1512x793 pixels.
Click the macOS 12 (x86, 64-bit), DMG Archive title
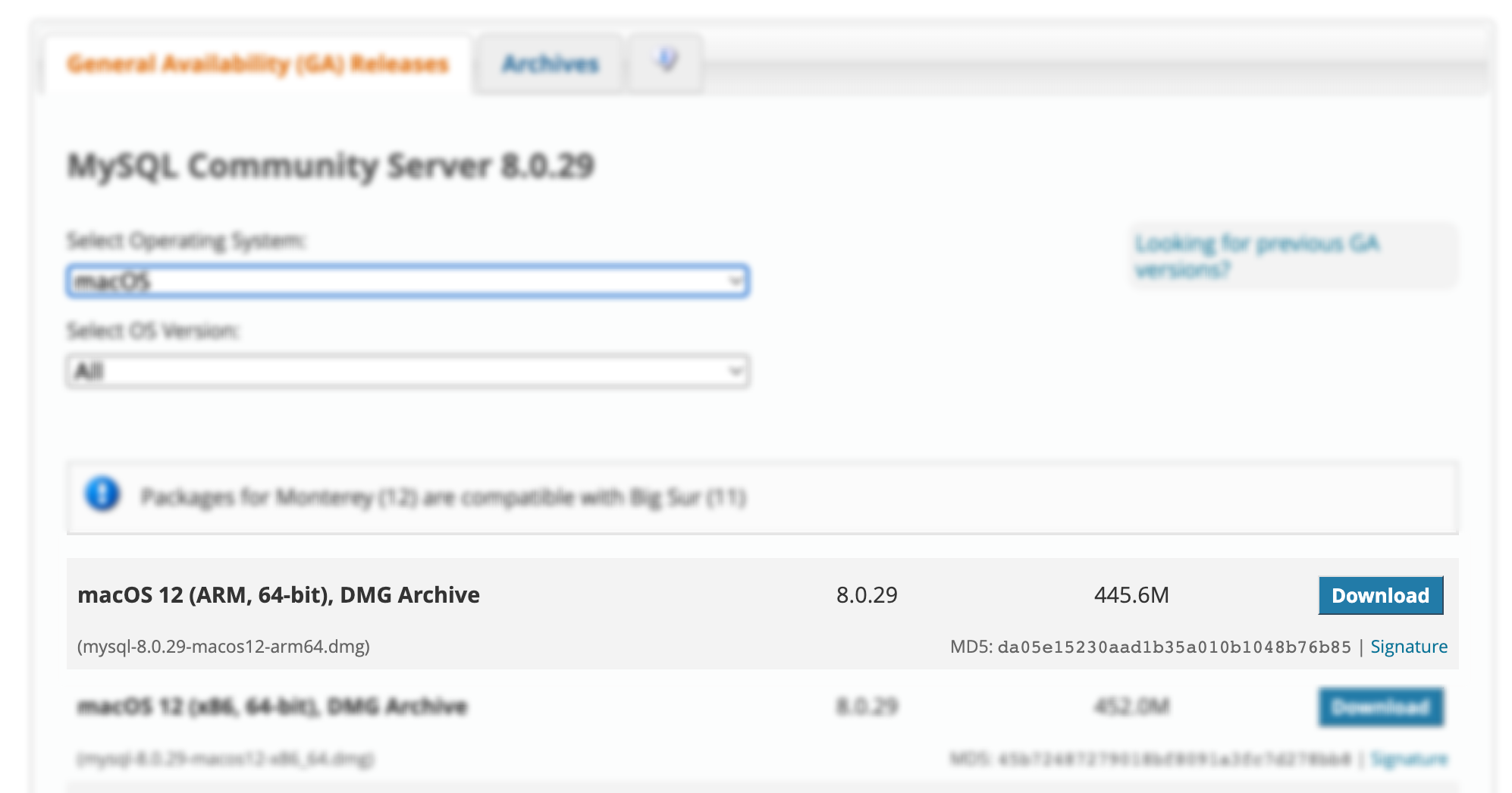pos(272,707)
